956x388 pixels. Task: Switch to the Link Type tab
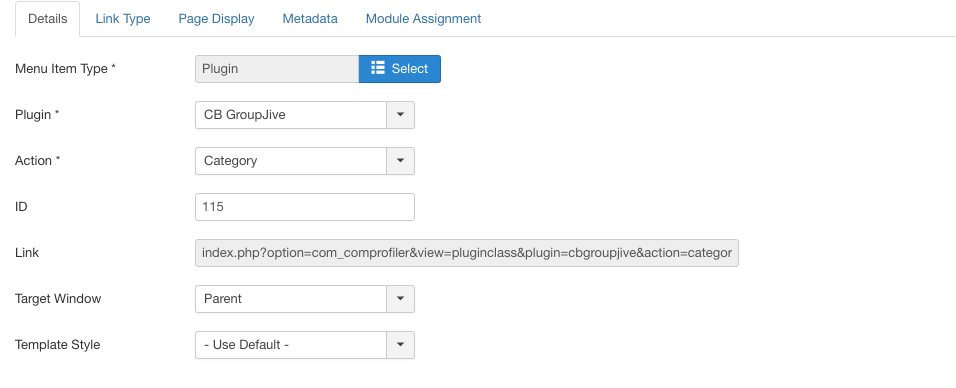[123, 19]
